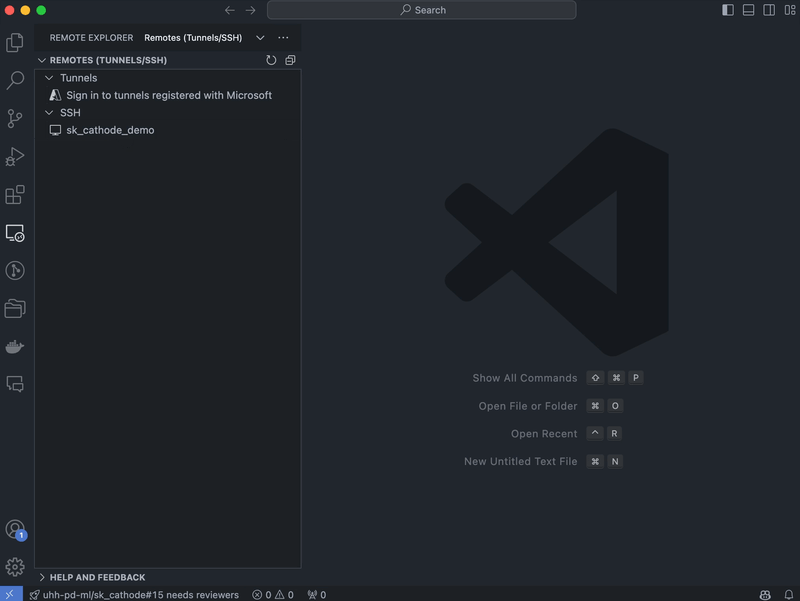Image resolution: width=800 pixels, height=601 pixels.
Task: Open the Extensions view
Action: tap(15, 194)
